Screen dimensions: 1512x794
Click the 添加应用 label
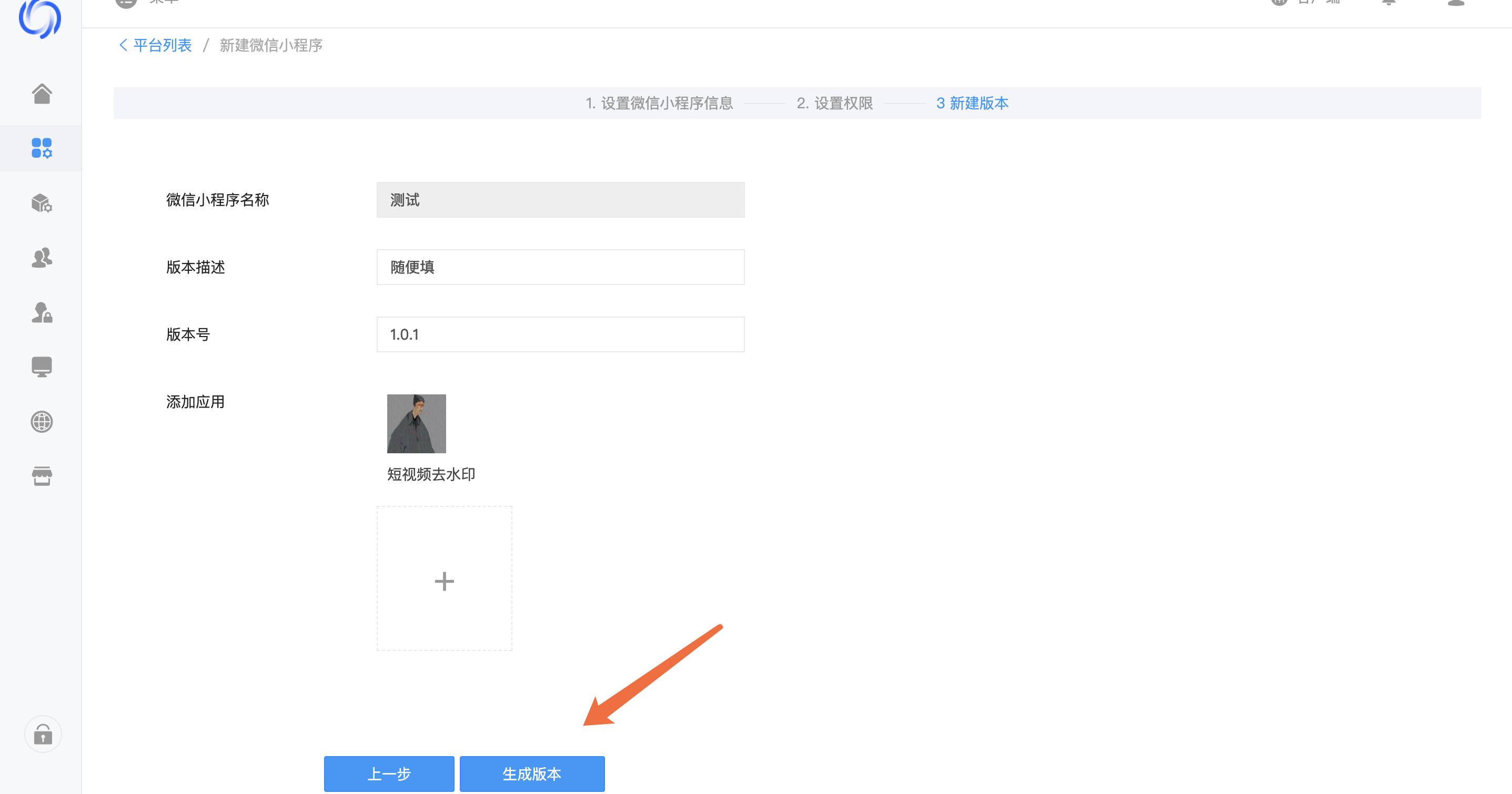tap(196, 402)
